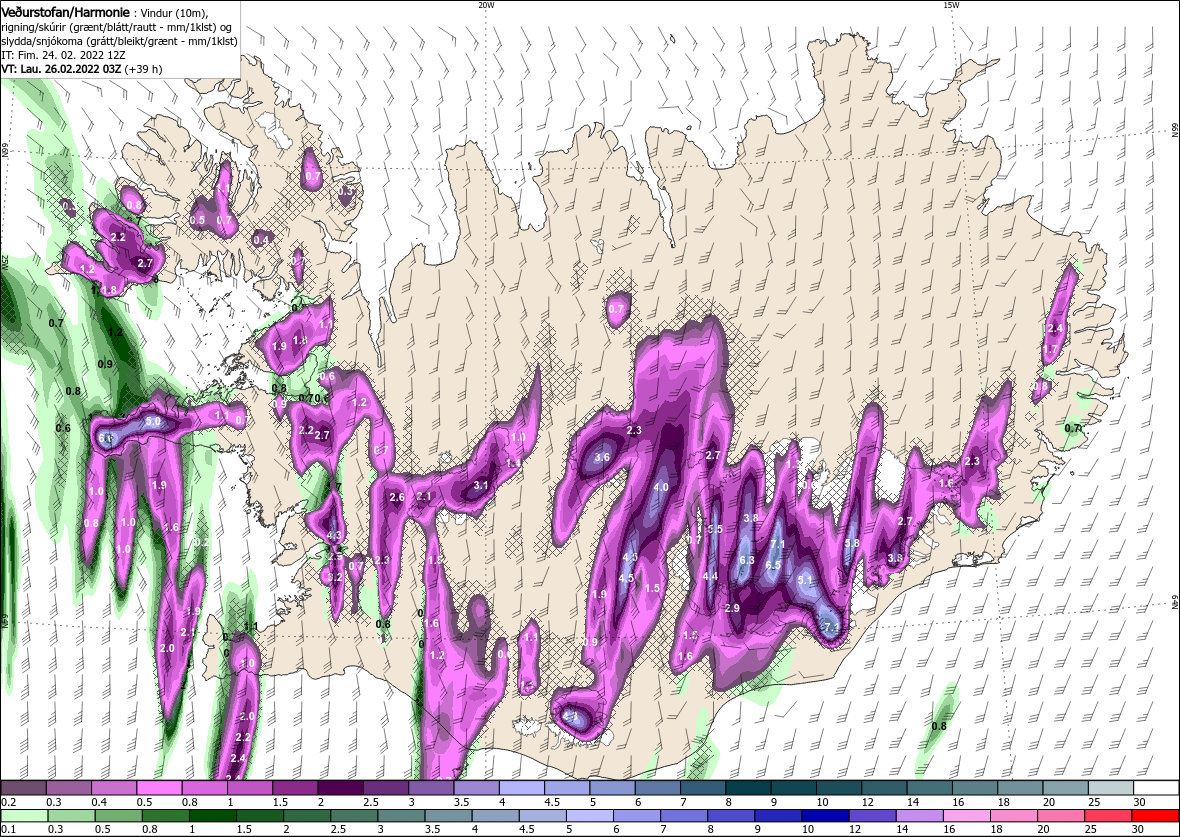
Task: Click the dark grey-purple 0.2 snow legend swatch
Action: click(23, 787)
